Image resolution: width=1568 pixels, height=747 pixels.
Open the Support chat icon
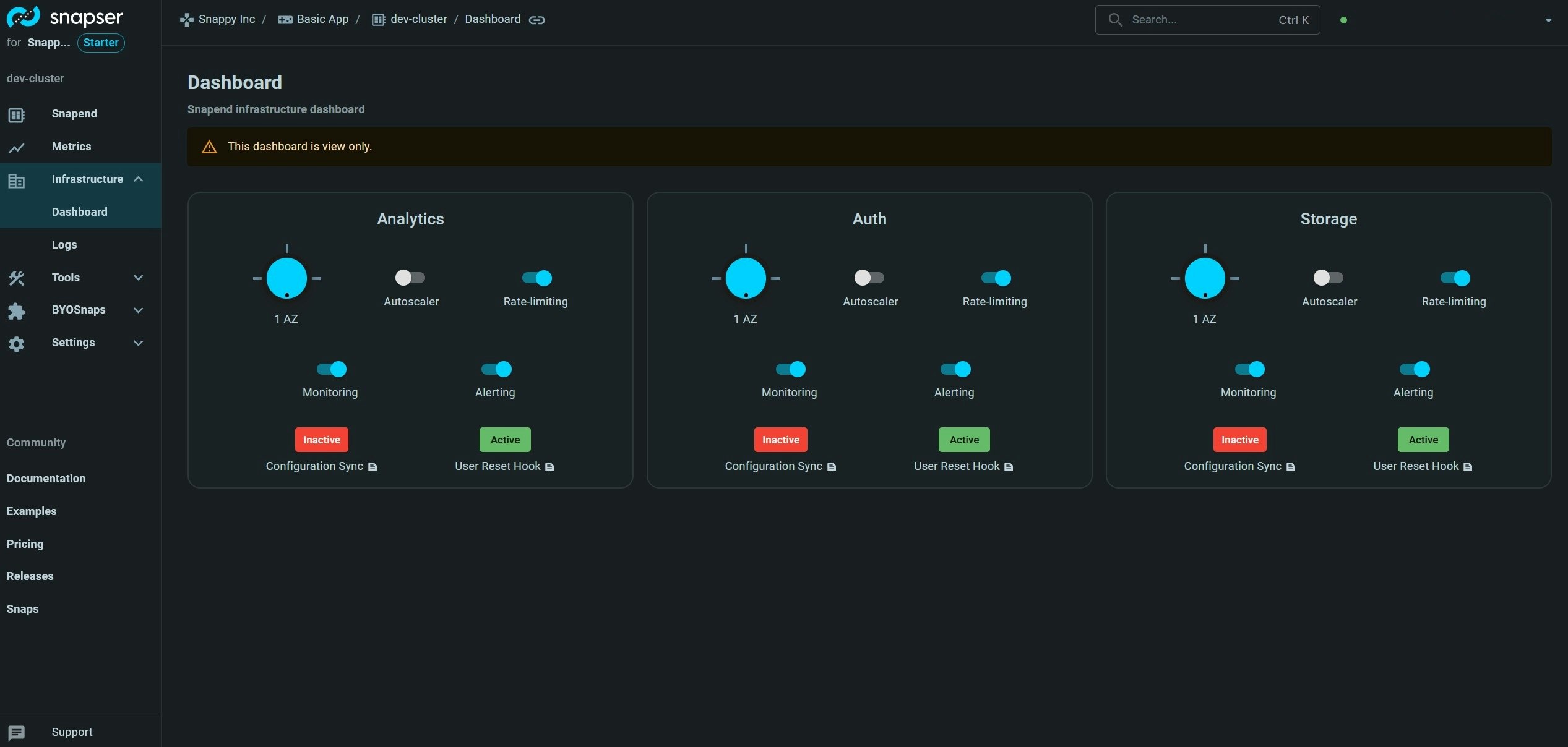click(x=15, y=733)
